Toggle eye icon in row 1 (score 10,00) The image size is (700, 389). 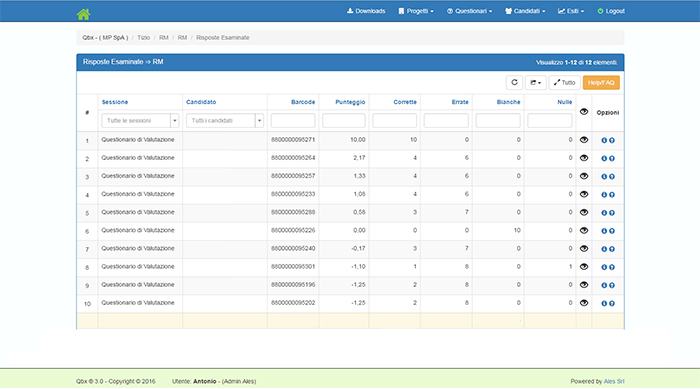[x=584, y=140]
